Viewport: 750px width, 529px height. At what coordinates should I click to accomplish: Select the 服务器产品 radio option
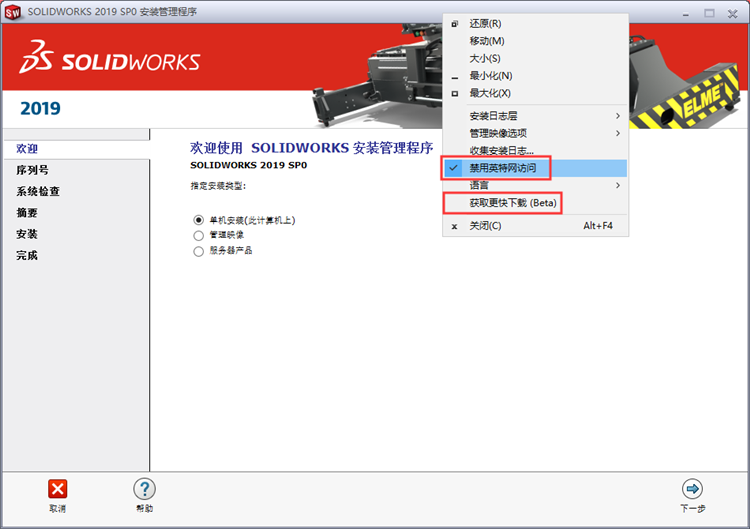click(x=199, y=251)
